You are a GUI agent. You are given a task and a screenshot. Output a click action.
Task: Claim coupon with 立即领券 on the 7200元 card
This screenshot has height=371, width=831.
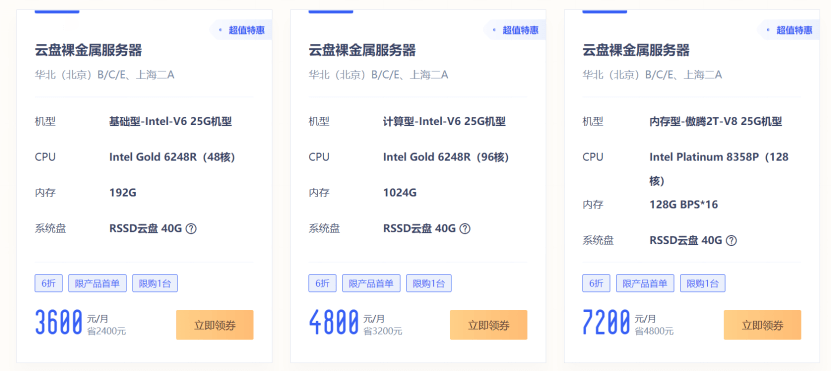[x=763, y=325]
